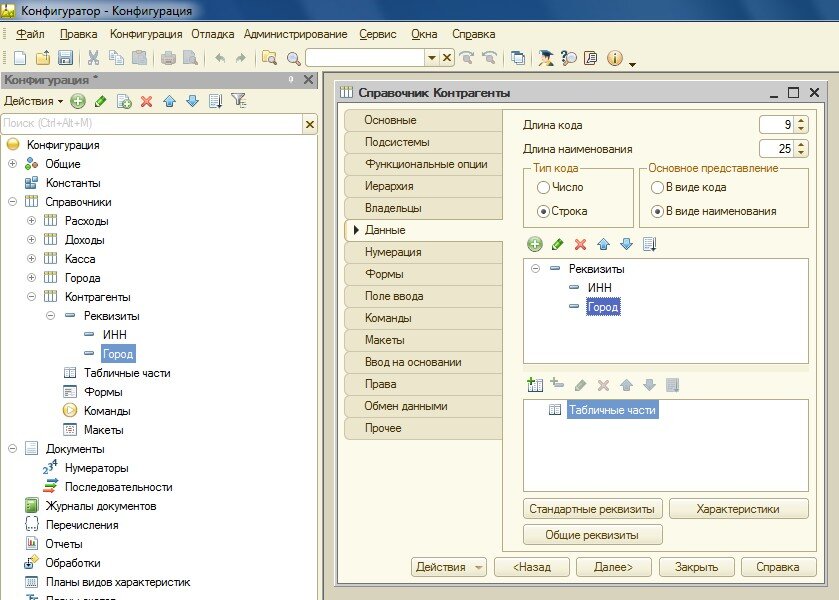The height and width of the screenshot is (600, 839).
Task: Add object with green plus in Configuration panel
Action: click(x=78, y=101)
